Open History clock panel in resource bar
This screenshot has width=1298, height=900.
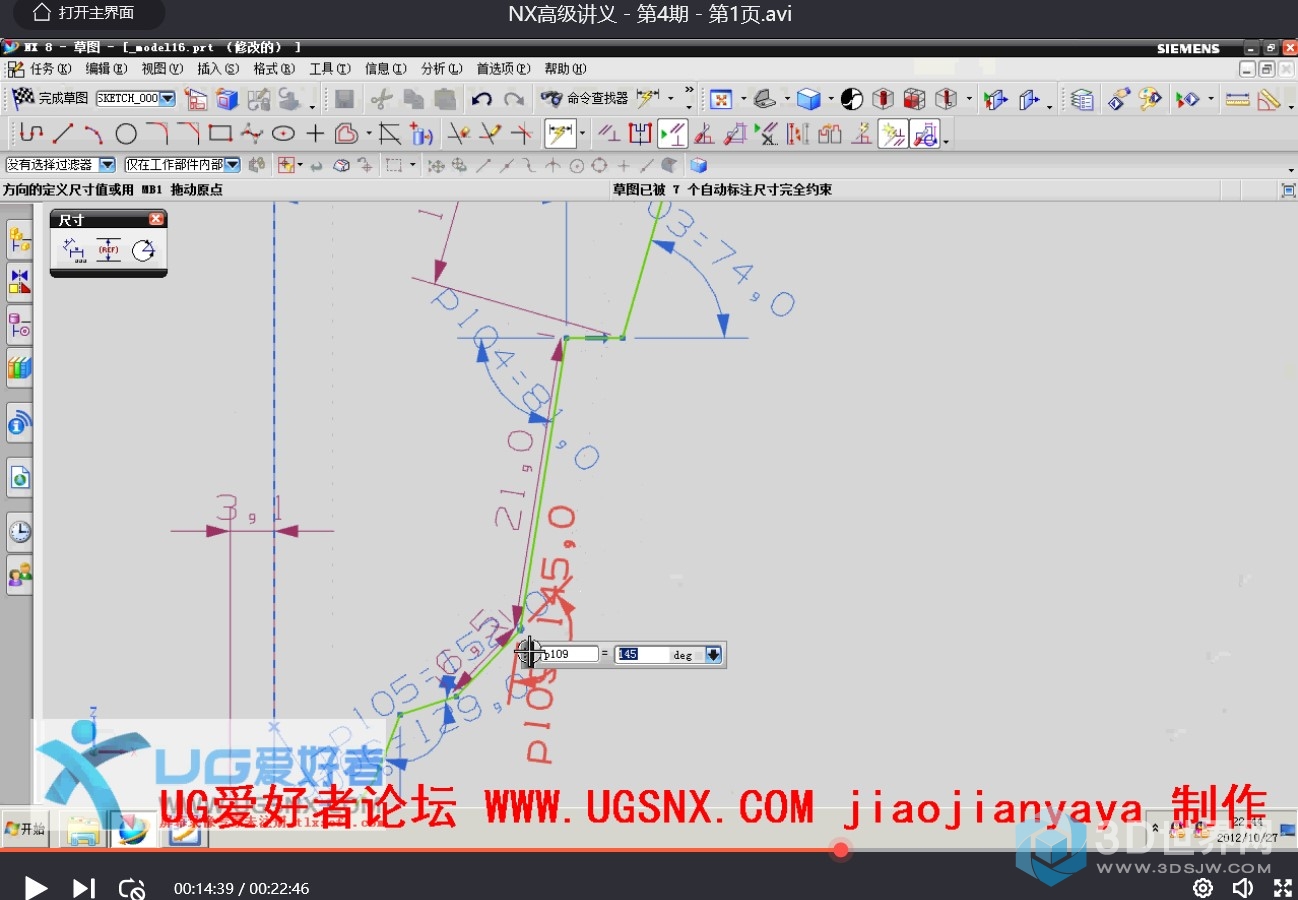coord(19,531)
